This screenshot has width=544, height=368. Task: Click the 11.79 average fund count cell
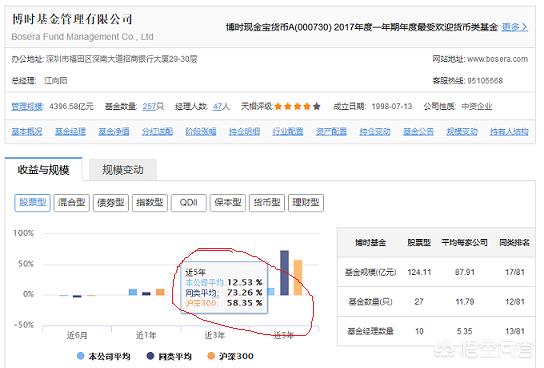[x=465, y=302]
